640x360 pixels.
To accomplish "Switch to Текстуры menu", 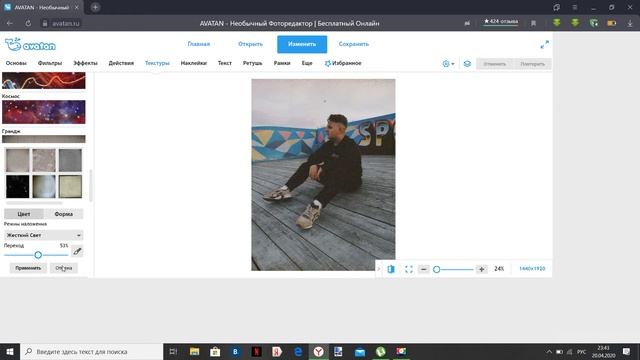I will pos(157,63).
